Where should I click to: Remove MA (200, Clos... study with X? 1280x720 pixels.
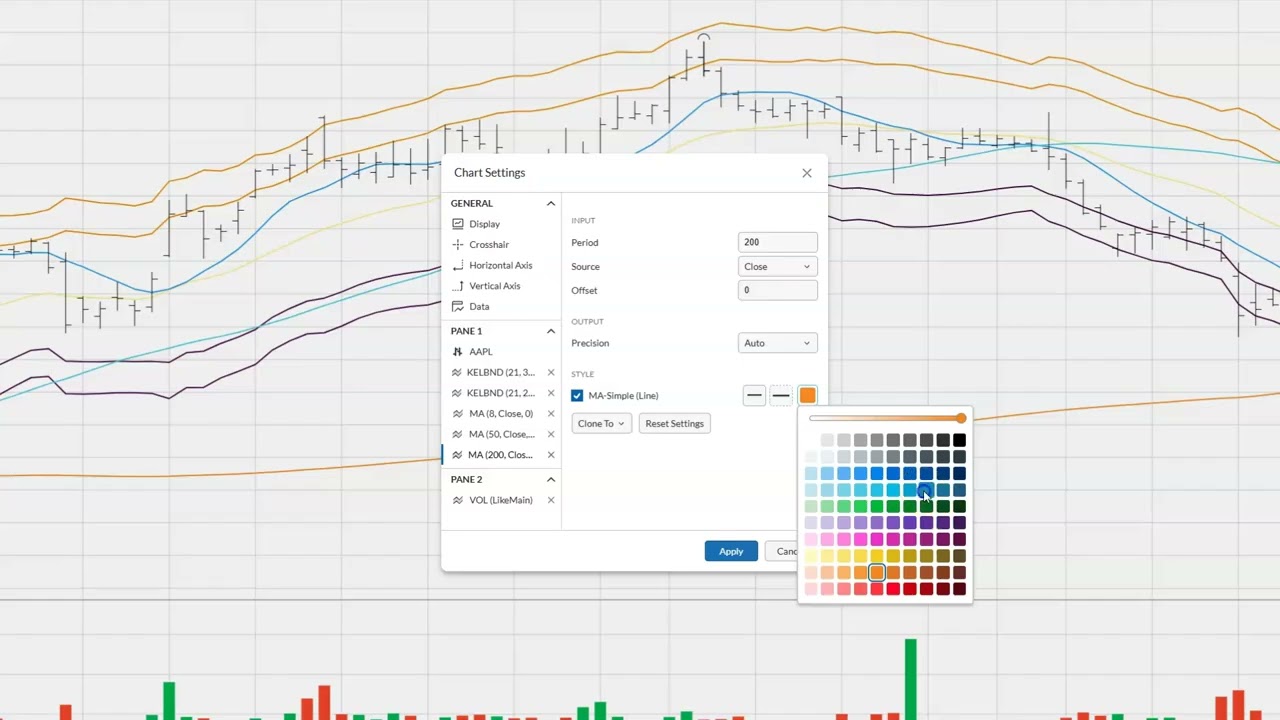[x=551, y=455]
